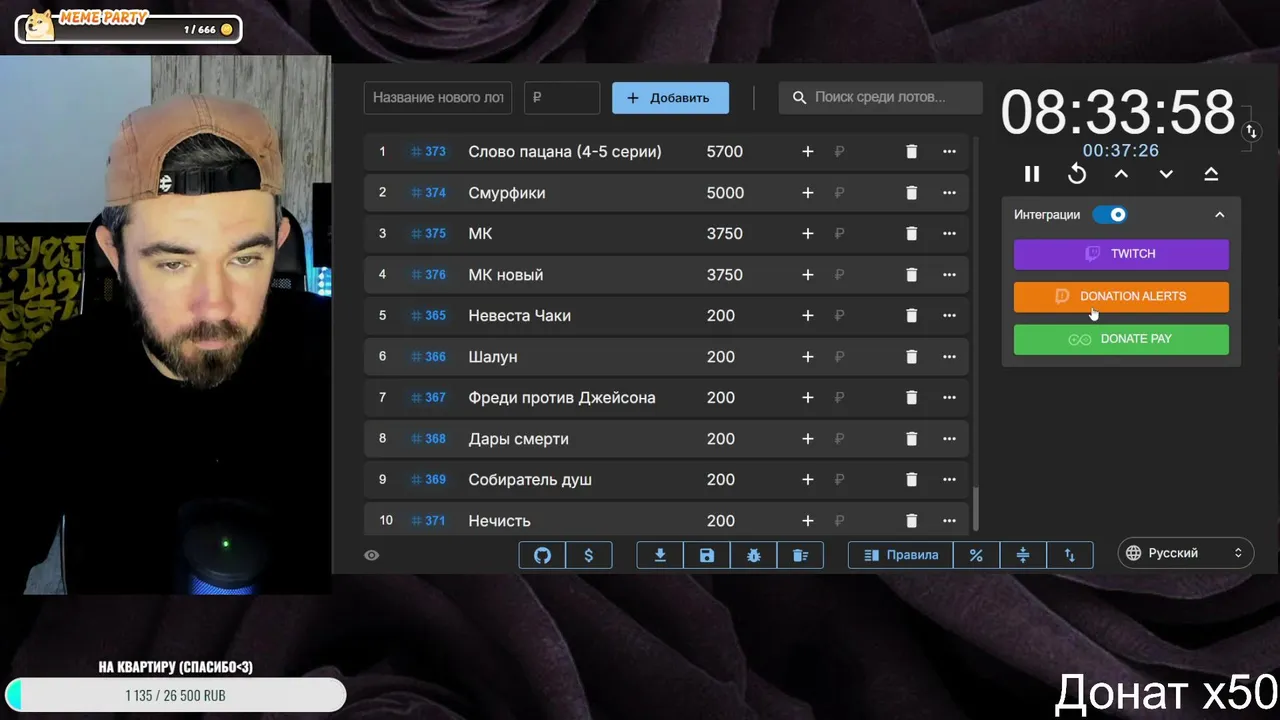1280x720 pixels.
Task: Collapse the Интеграции panel
Action: tap(1219, 215)
